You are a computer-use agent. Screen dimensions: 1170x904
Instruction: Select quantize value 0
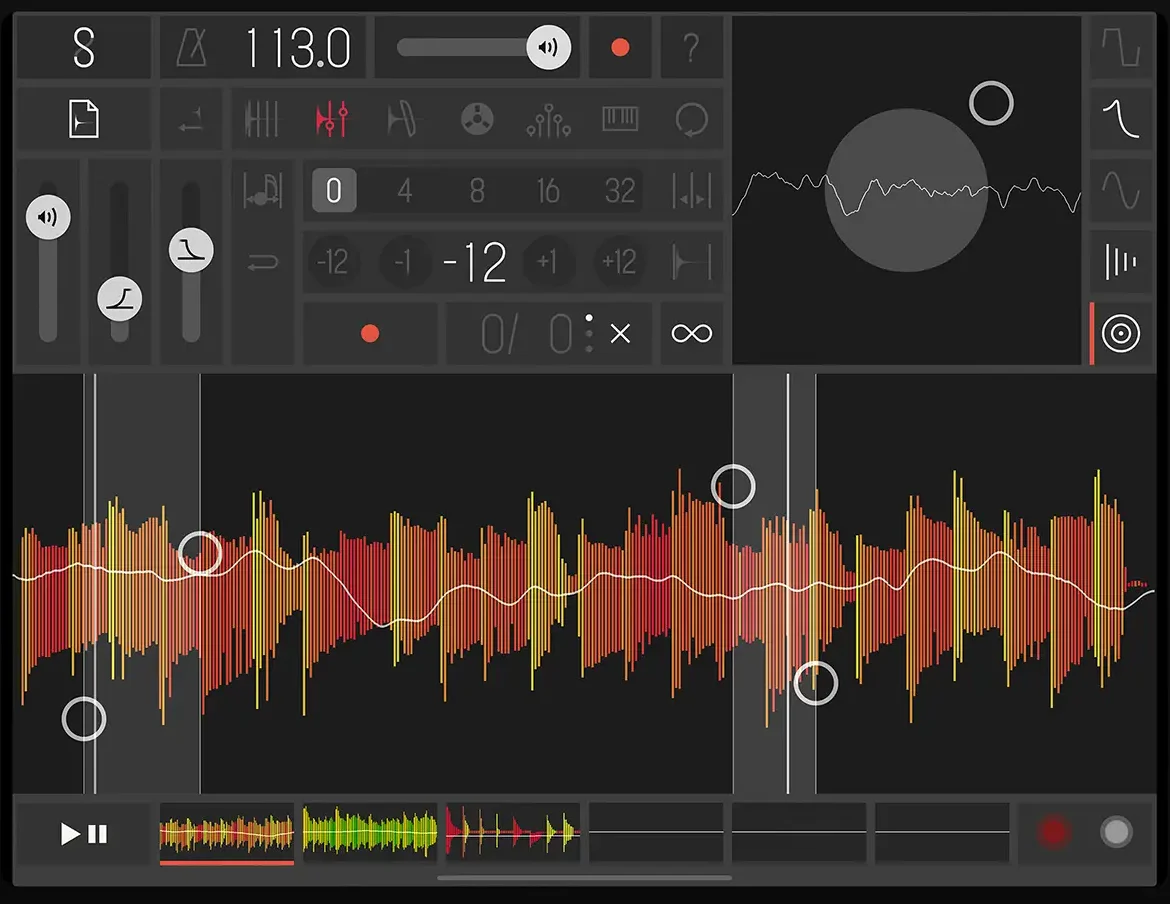coord(334,191)
